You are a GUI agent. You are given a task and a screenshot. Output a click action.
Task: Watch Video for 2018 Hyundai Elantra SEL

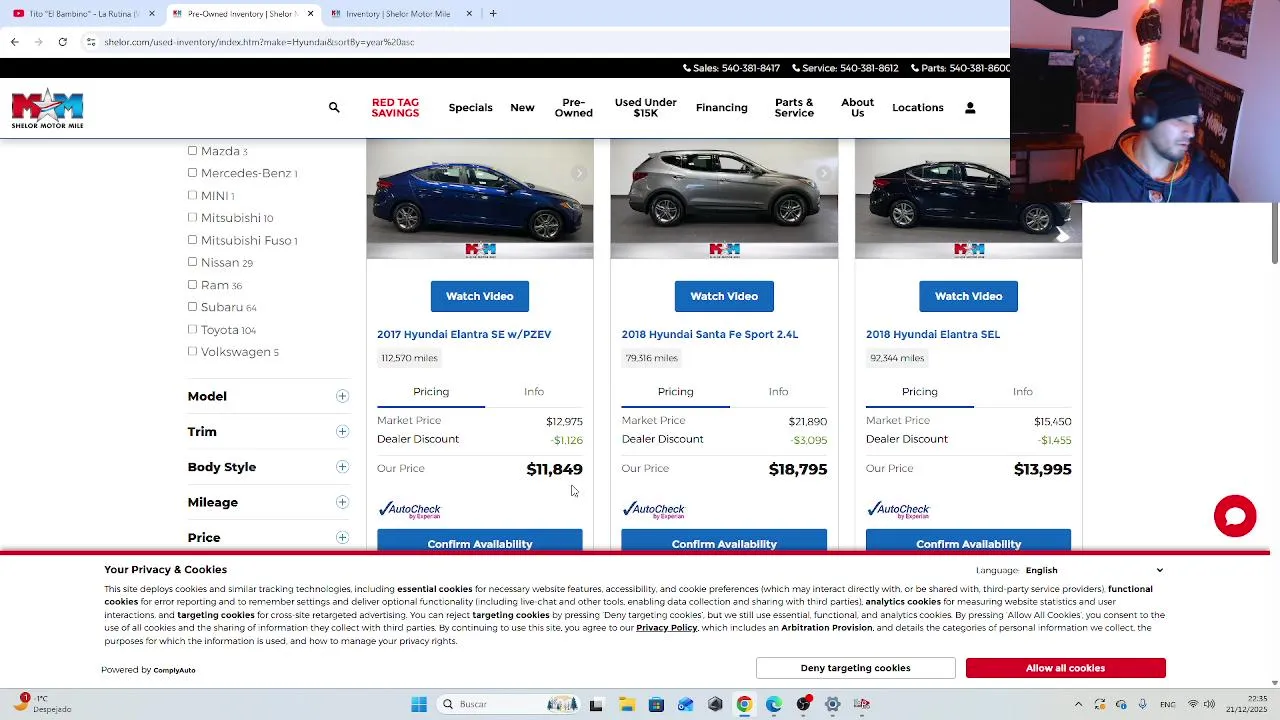968,296
